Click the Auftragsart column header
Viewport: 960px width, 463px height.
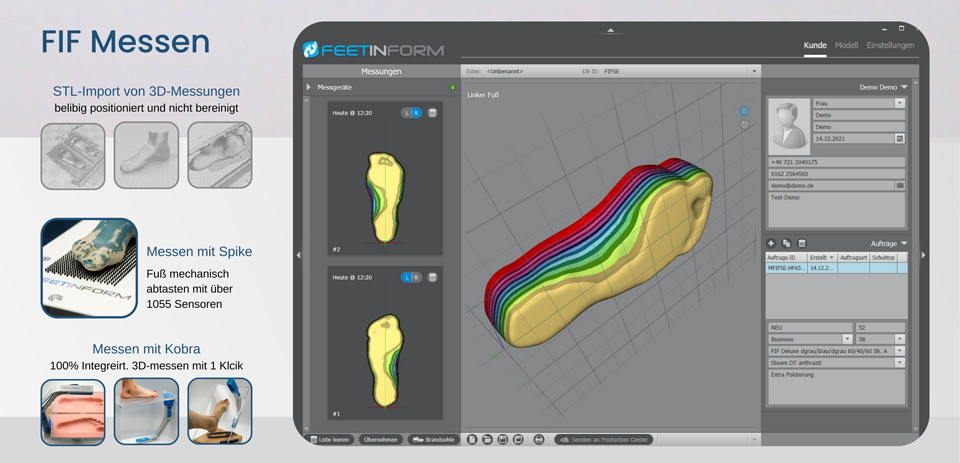[x=853, y=258]
